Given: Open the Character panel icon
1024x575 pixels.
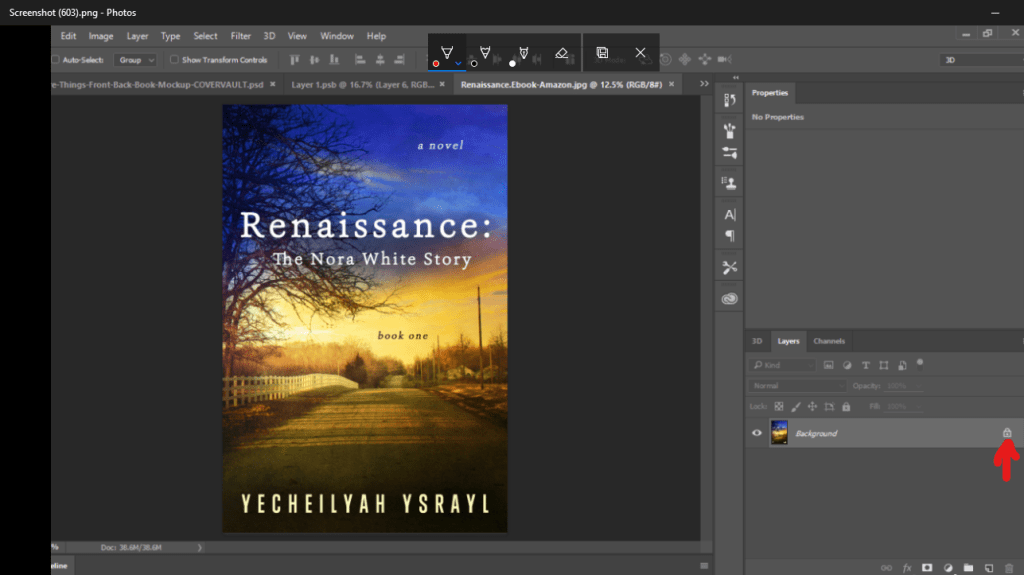Looking at the screenshot, I should 729,214.
